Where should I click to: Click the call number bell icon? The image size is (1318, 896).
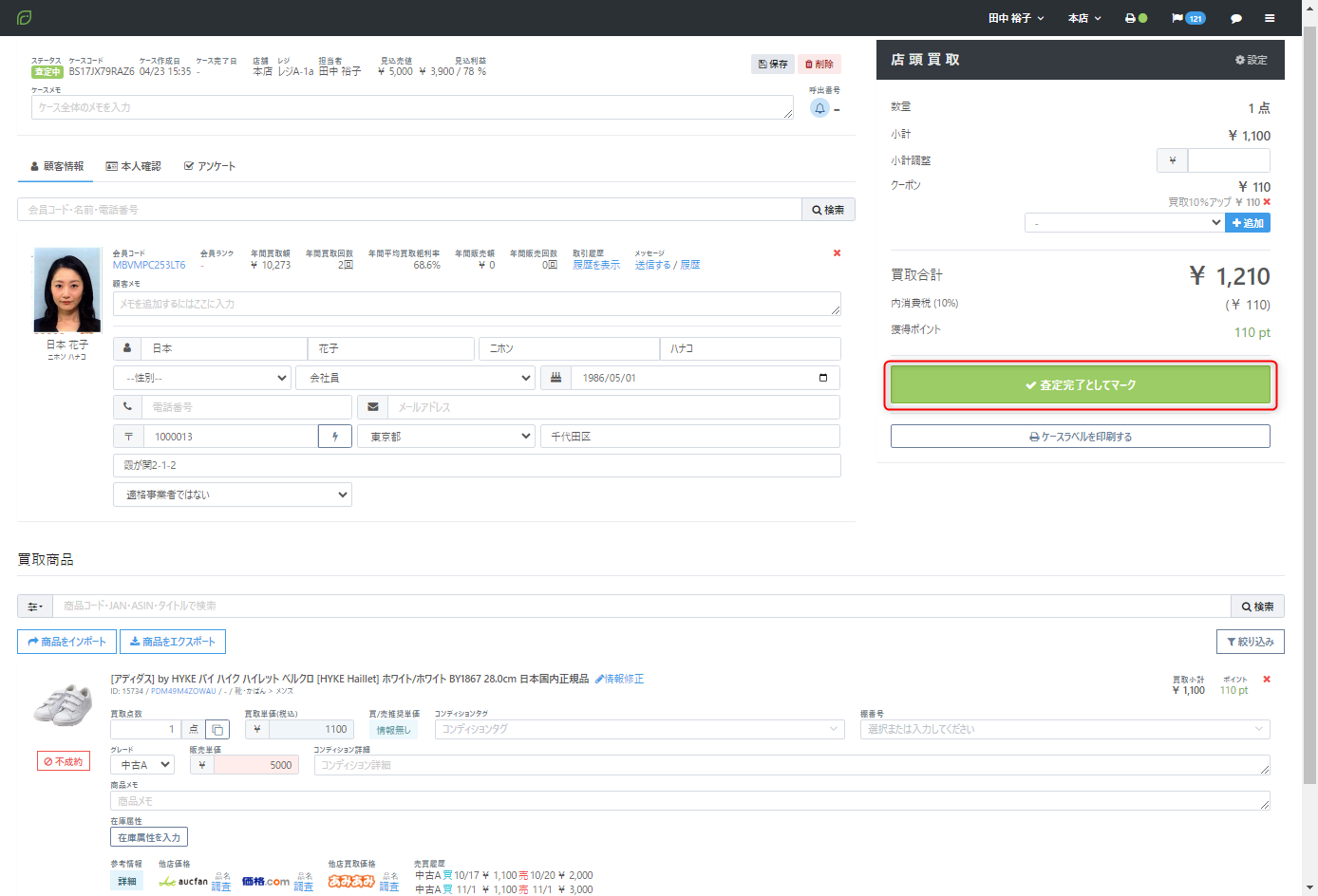[x=819, y=108]
